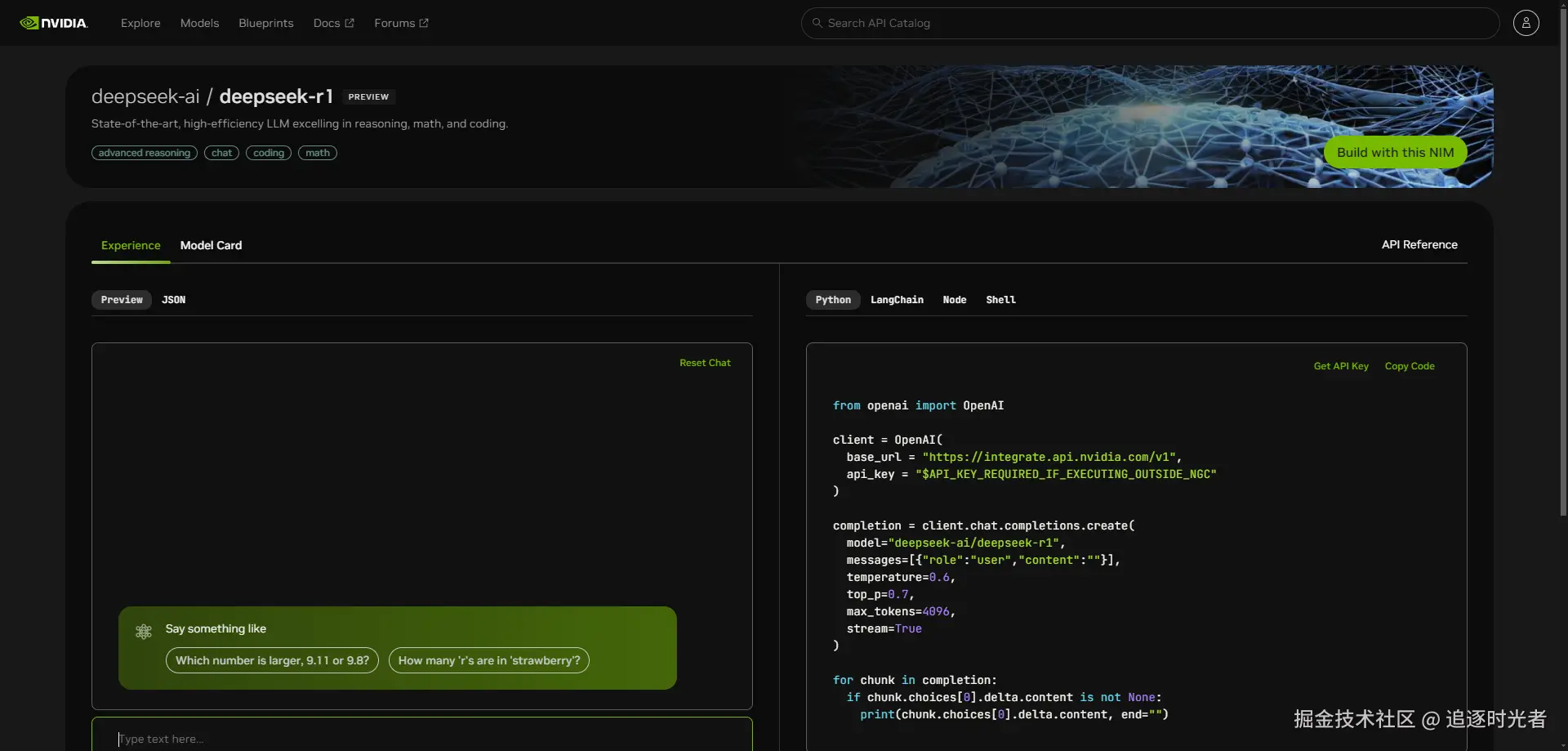
Task: Click the PREVIEW badge next to model name
Action: 368,96
